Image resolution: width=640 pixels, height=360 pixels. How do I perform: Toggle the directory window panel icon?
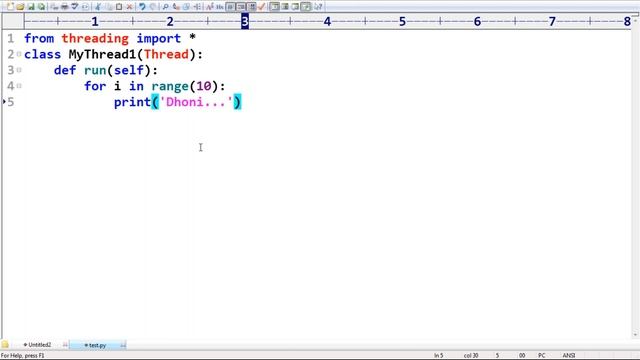[x=275, y=7]
